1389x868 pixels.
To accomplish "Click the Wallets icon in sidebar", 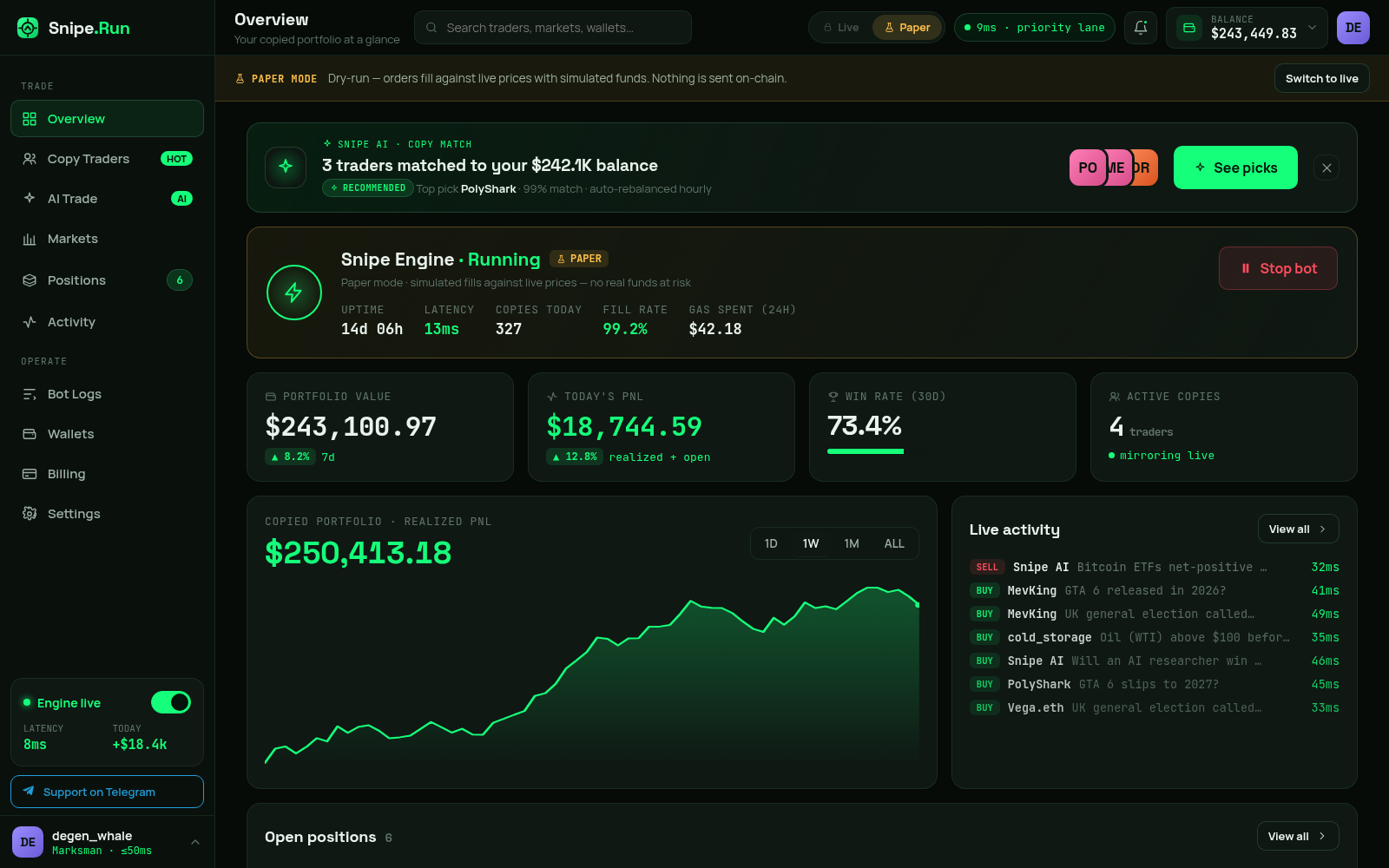I will 30,434.
